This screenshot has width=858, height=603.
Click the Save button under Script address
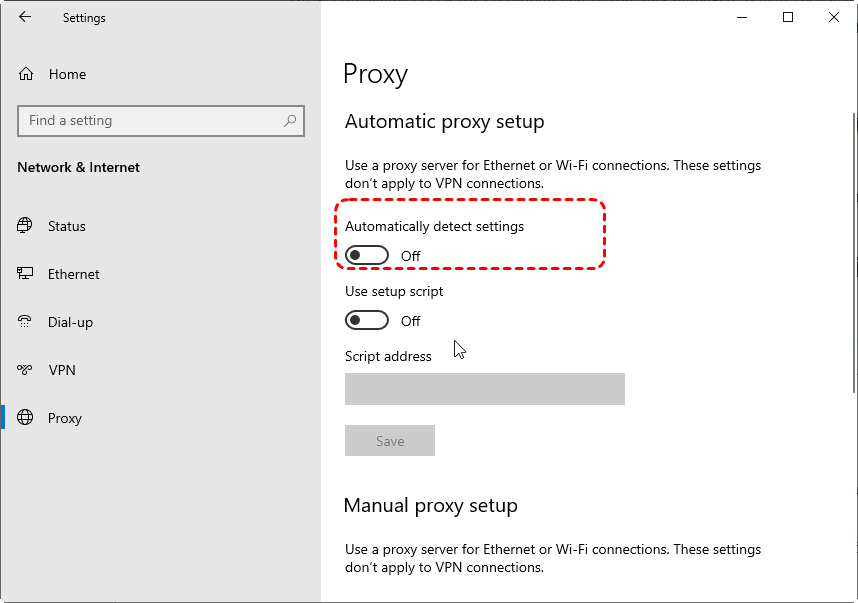(x=390, y=441)
